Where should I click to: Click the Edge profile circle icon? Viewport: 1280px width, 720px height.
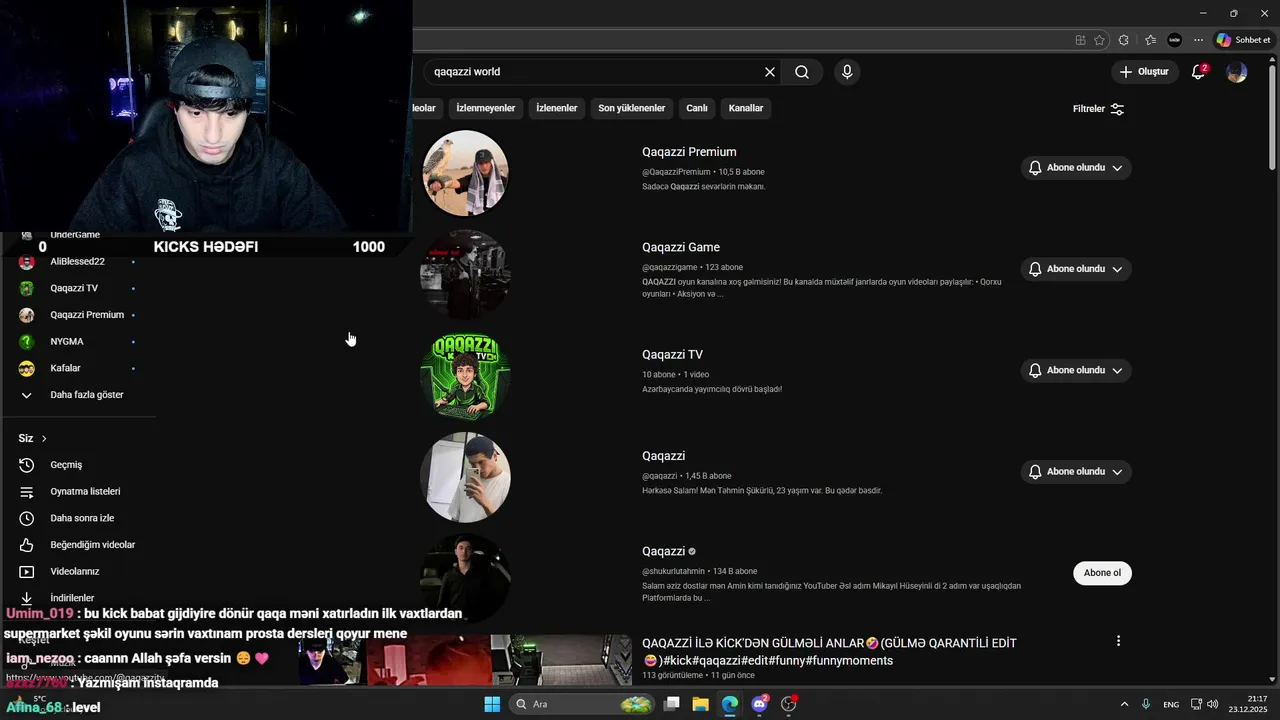click(1174, 40)
